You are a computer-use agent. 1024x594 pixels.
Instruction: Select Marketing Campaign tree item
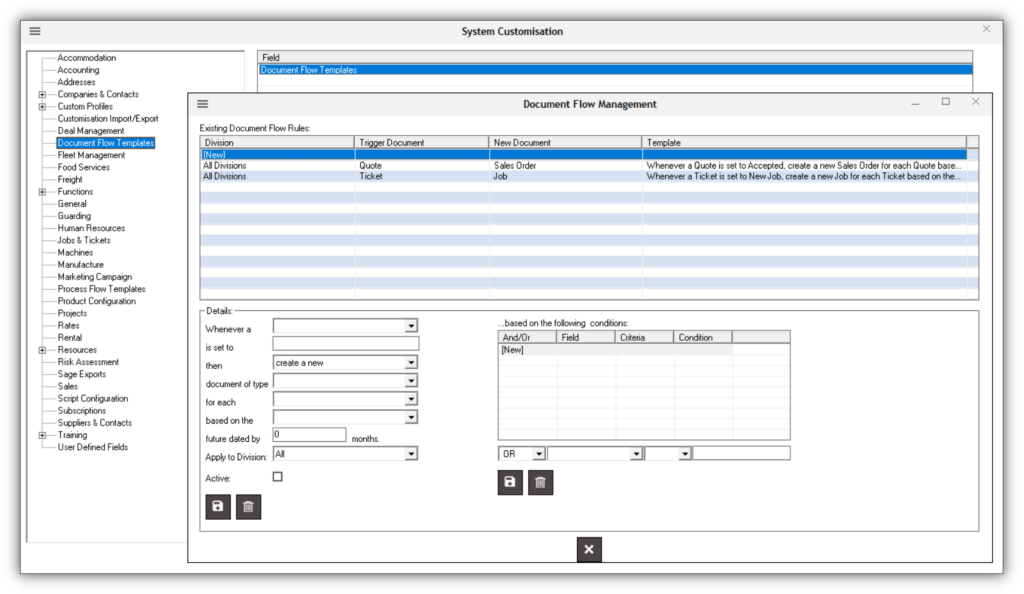pos(95,277)
